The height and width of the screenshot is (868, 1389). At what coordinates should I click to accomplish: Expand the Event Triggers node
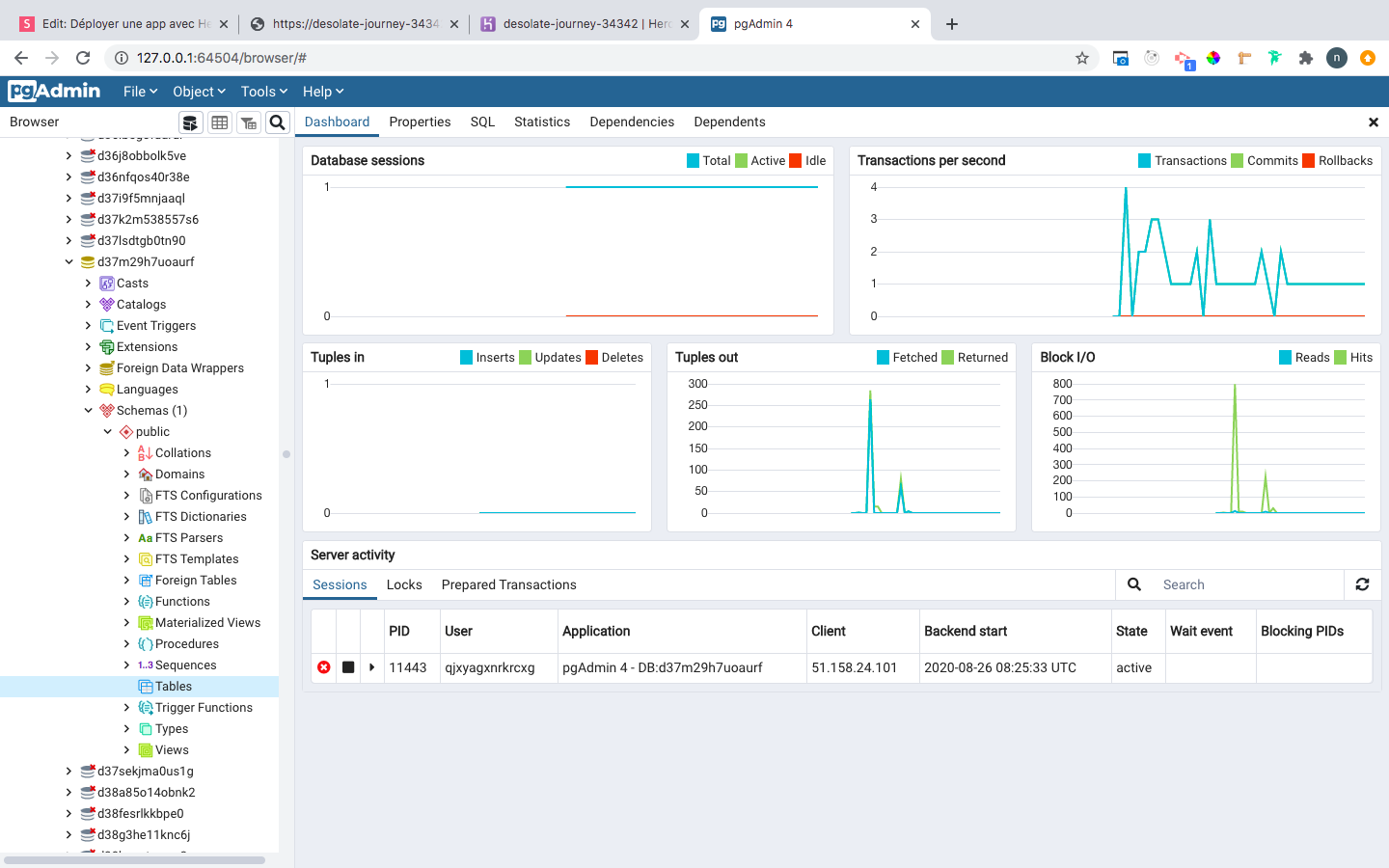pos(88,326)
